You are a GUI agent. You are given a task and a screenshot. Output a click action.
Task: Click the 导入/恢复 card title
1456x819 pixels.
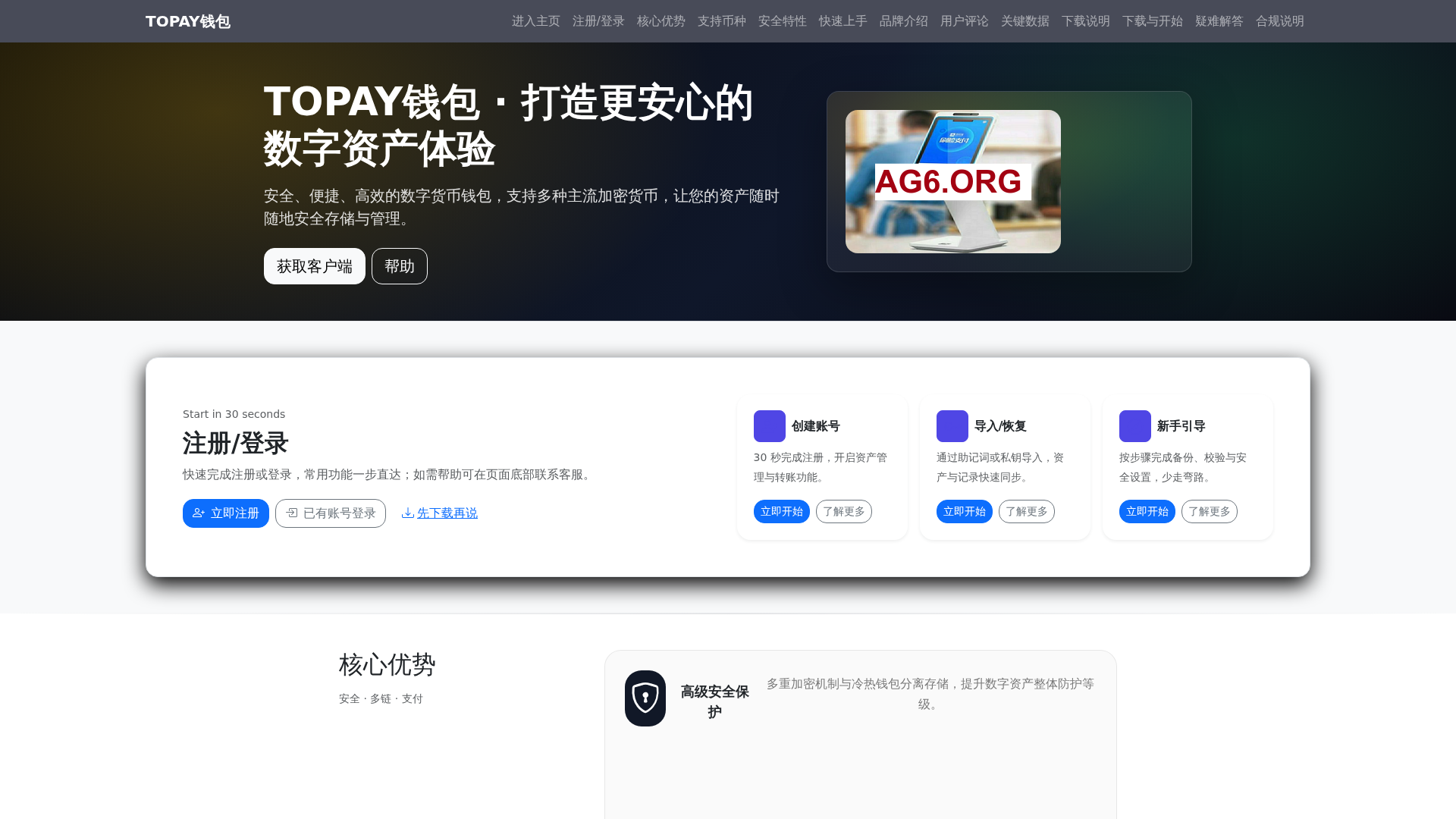coord(1000,426)
